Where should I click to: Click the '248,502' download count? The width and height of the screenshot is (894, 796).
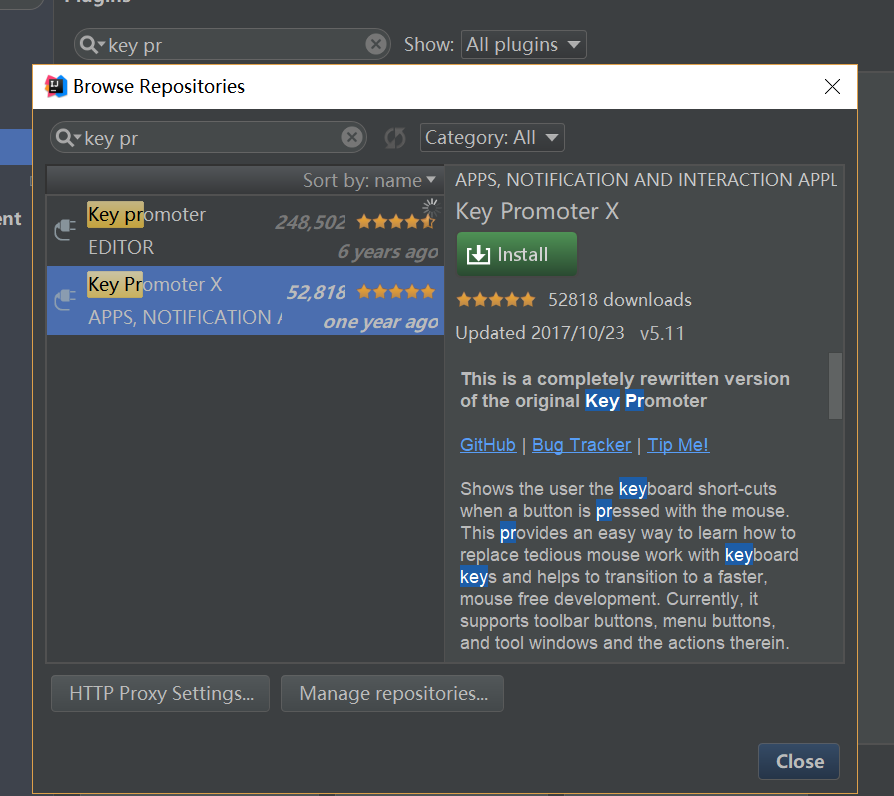pyautogui.click(x=310, y=222)
